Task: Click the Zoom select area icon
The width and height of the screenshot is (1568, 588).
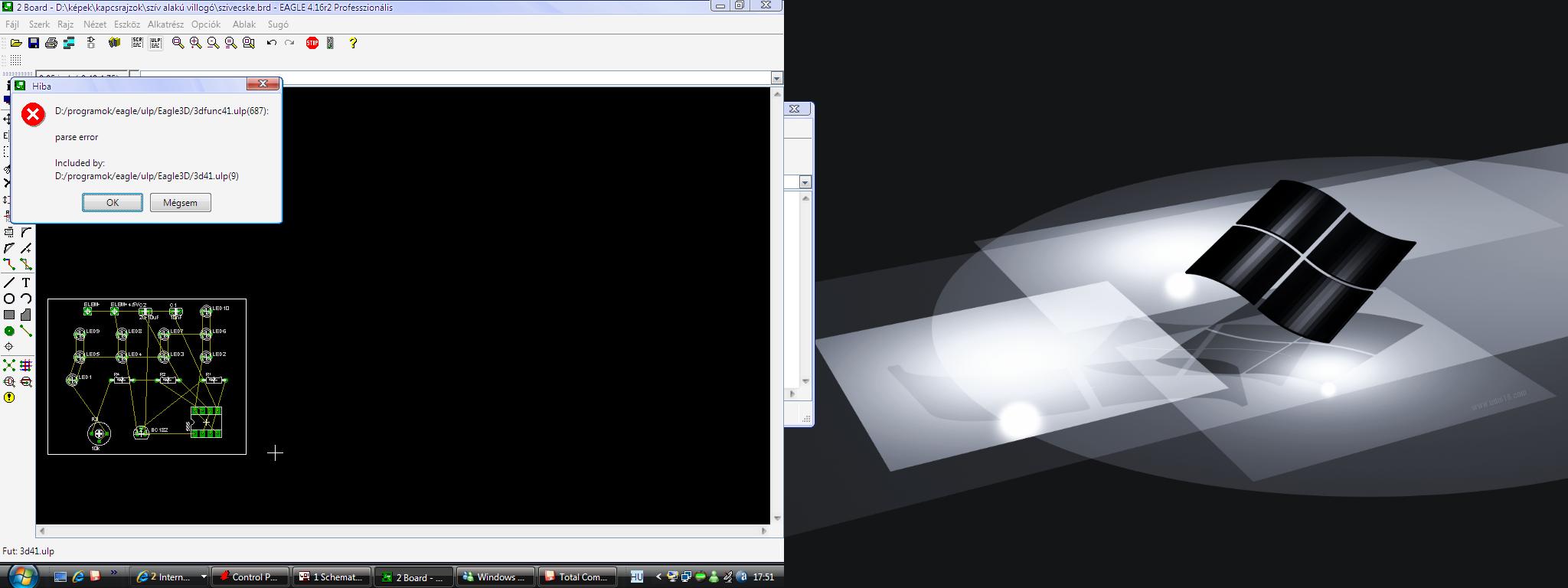Action: coord(249,43)
